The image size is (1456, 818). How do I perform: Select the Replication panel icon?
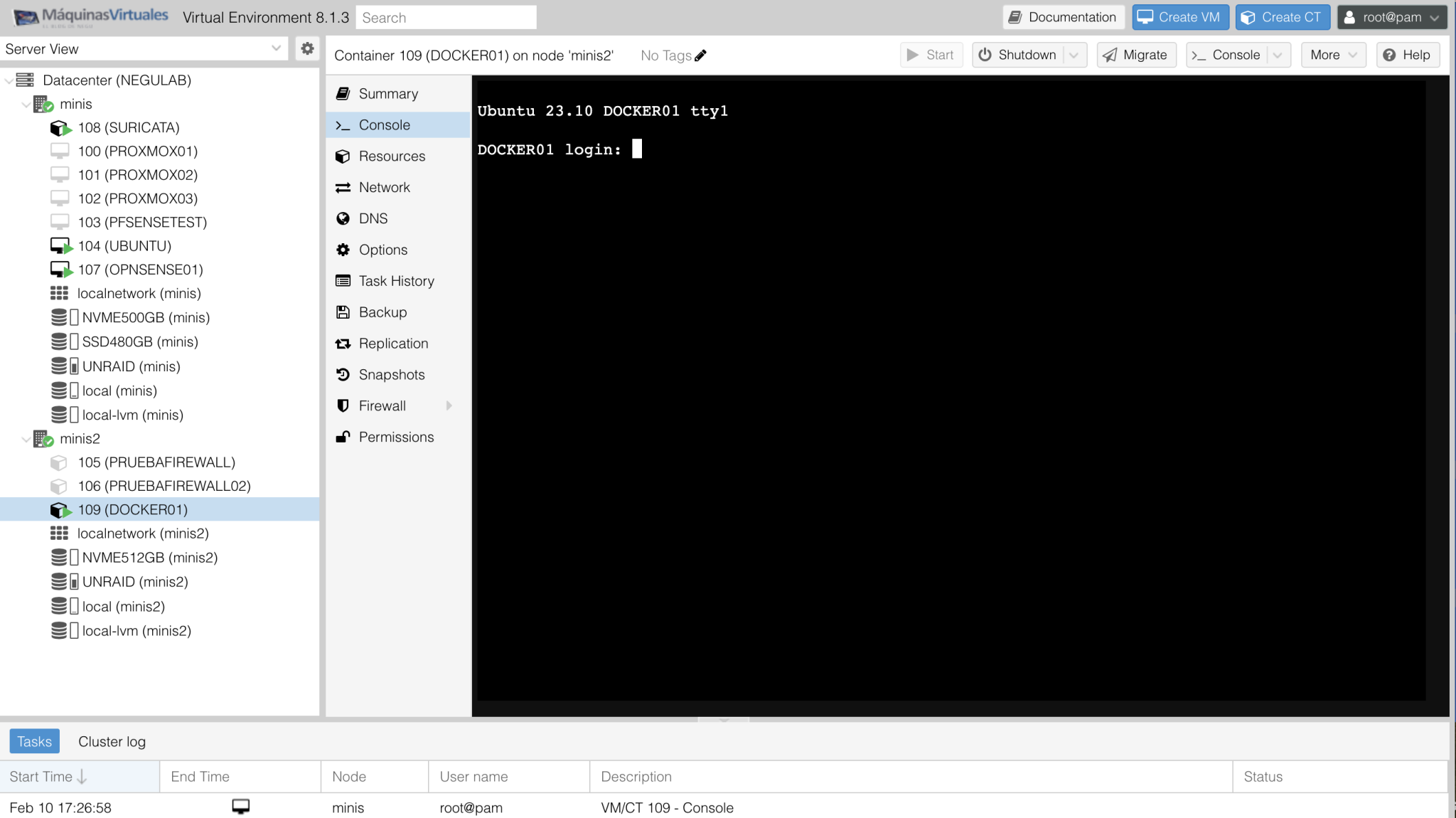click(x=343, y=343)
